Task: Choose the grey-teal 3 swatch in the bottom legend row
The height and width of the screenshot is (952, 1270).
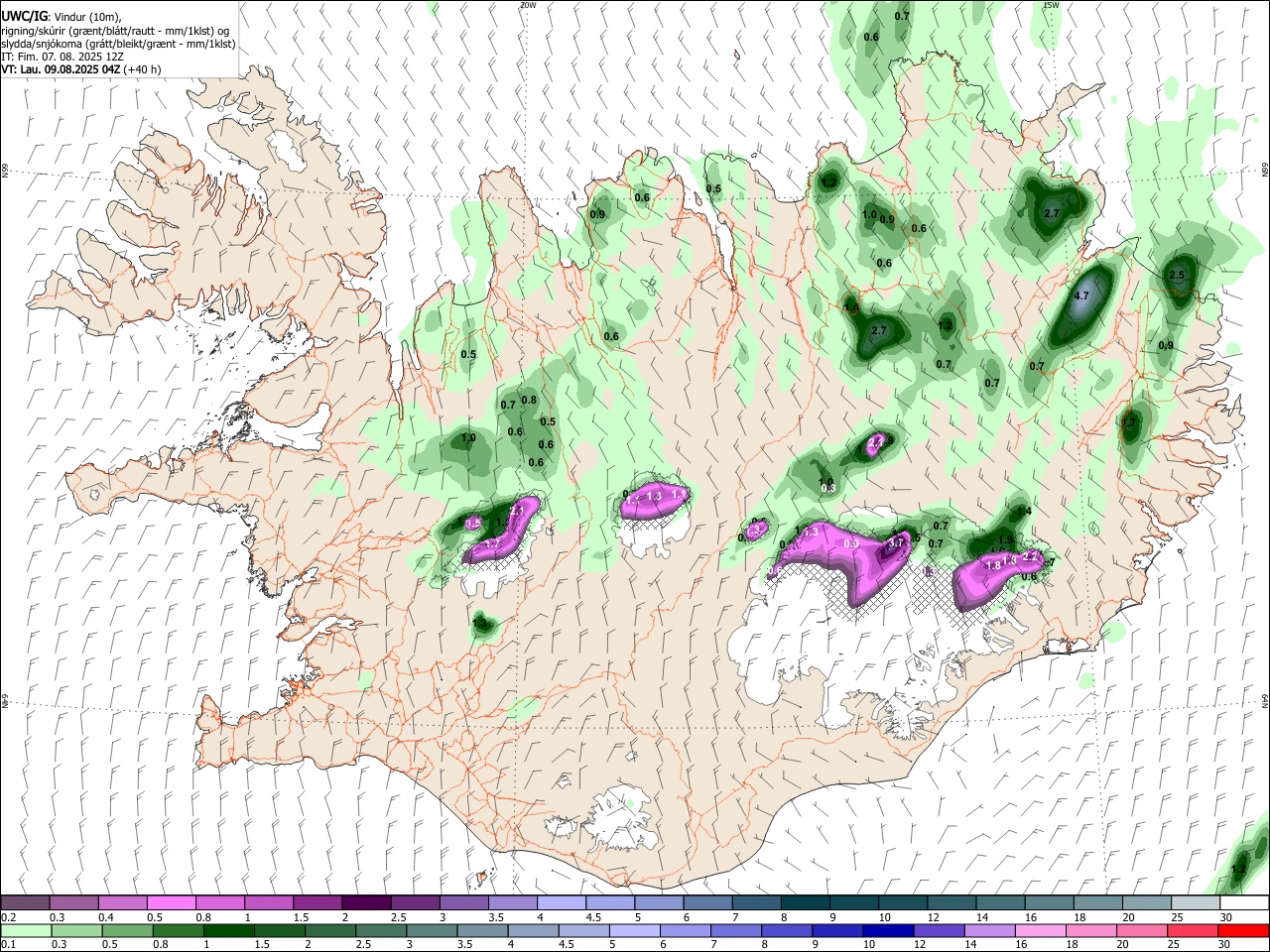Action: click(432, 930)
